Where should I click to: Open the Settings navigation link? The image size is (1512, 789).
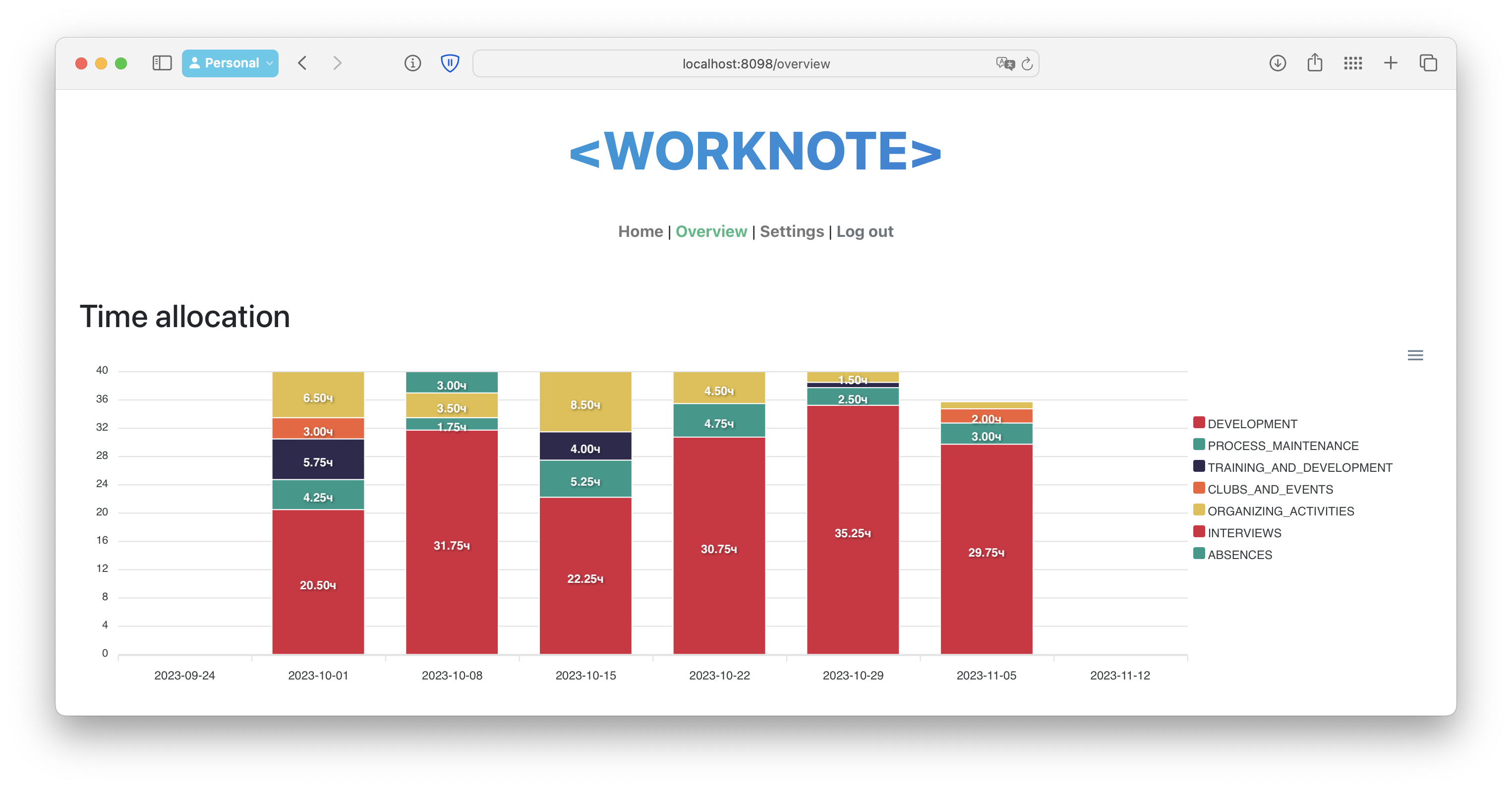791,231
